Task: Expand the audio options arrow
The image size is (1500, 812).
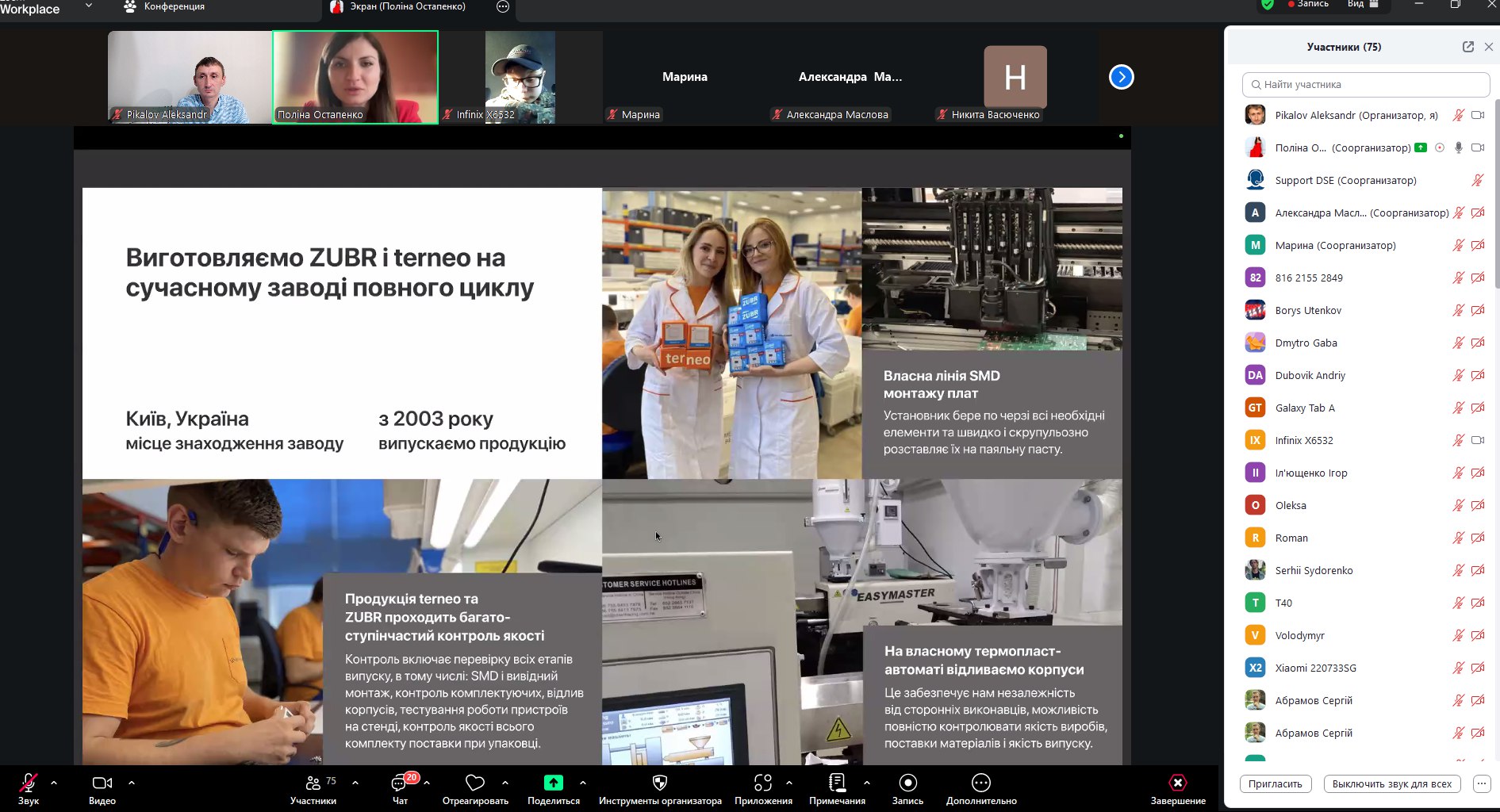Action: (x=54, y=783)
